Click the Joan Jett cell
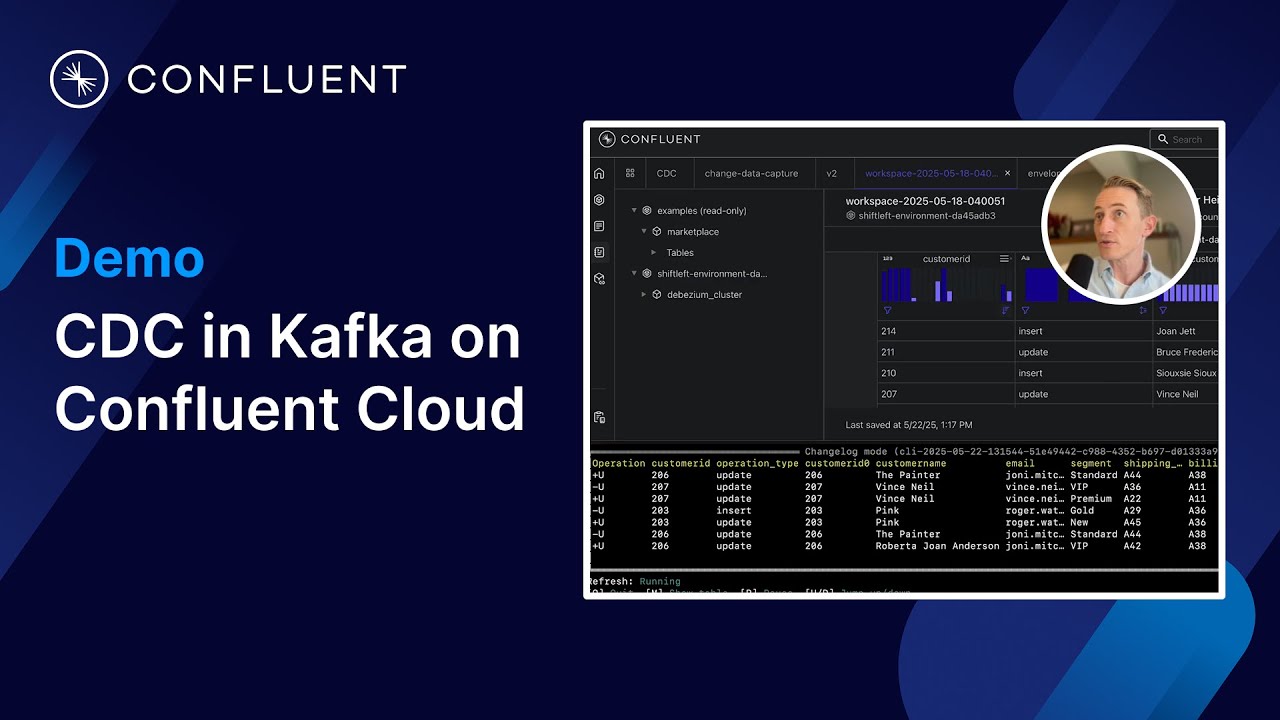 point(1187,331)
